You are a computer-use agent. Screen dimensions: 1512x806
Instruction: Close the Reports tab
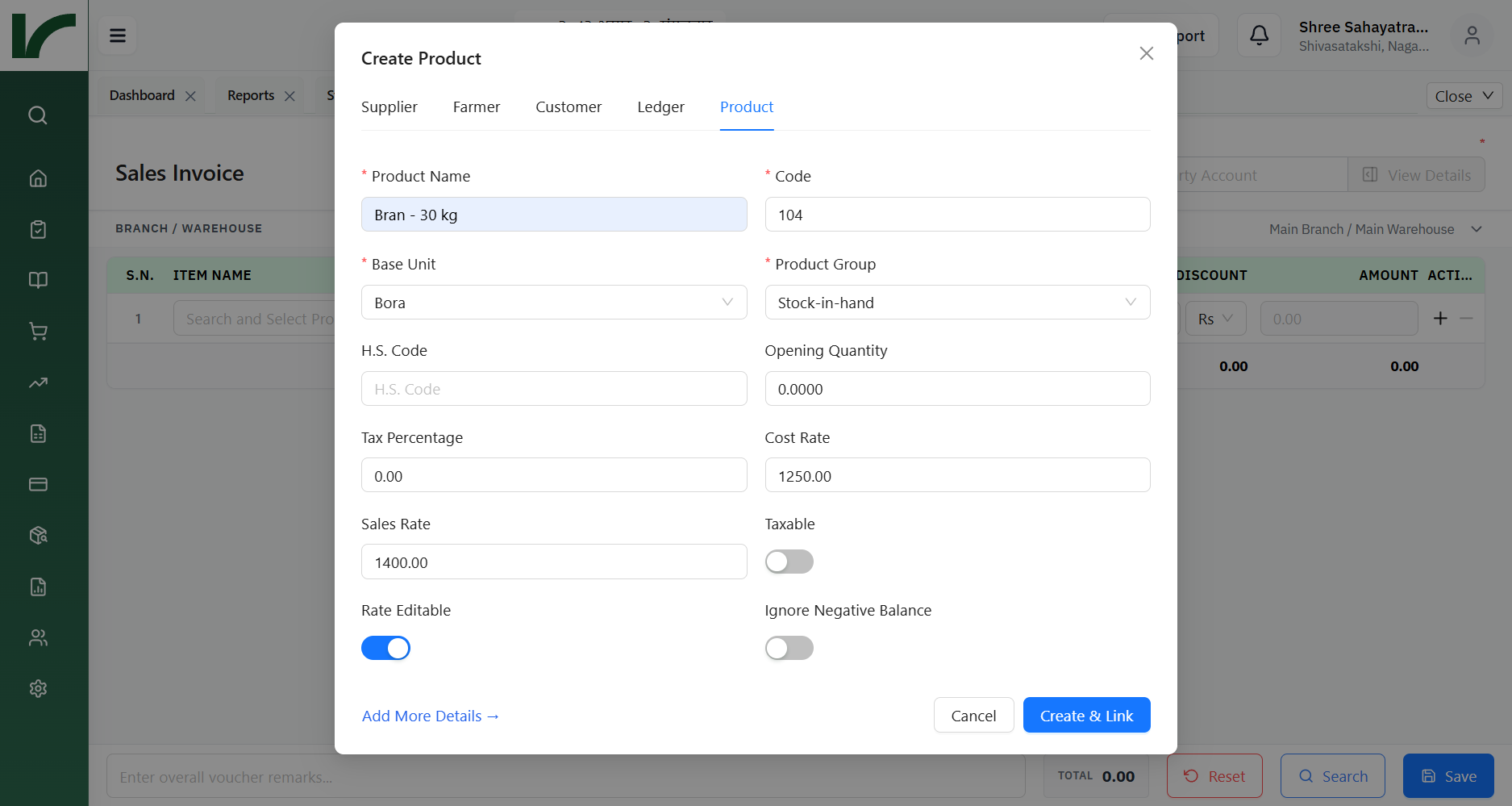289,96
